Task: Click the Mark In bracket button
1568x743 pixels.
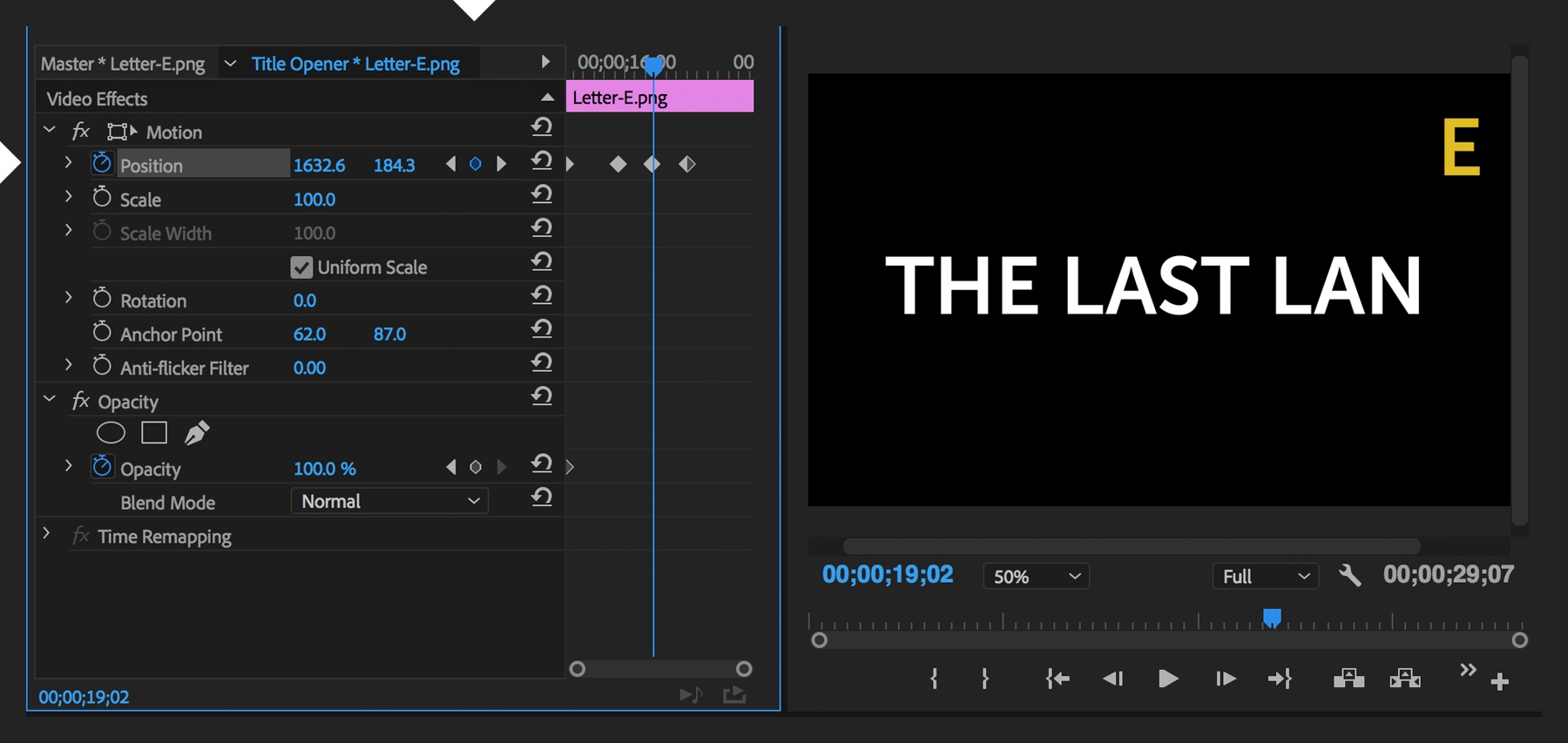Action: point(934,679)
